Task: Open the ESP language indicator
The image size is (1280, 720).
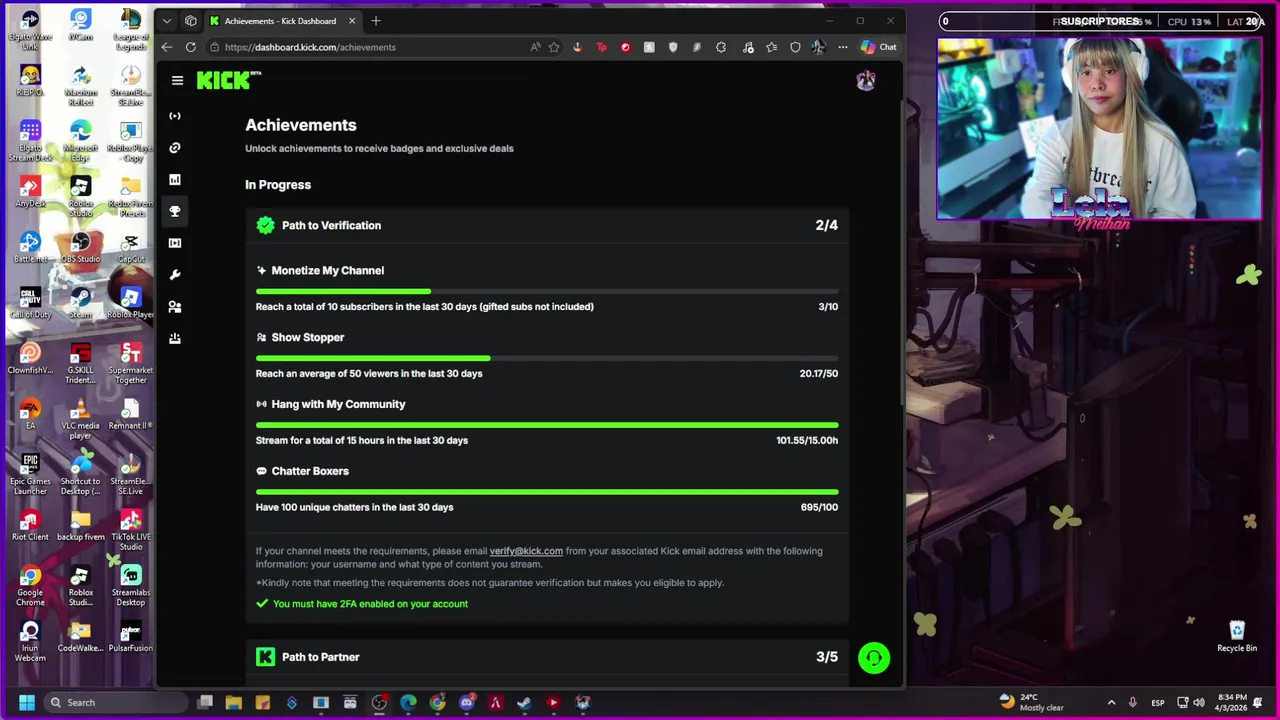Action: 1158,702
